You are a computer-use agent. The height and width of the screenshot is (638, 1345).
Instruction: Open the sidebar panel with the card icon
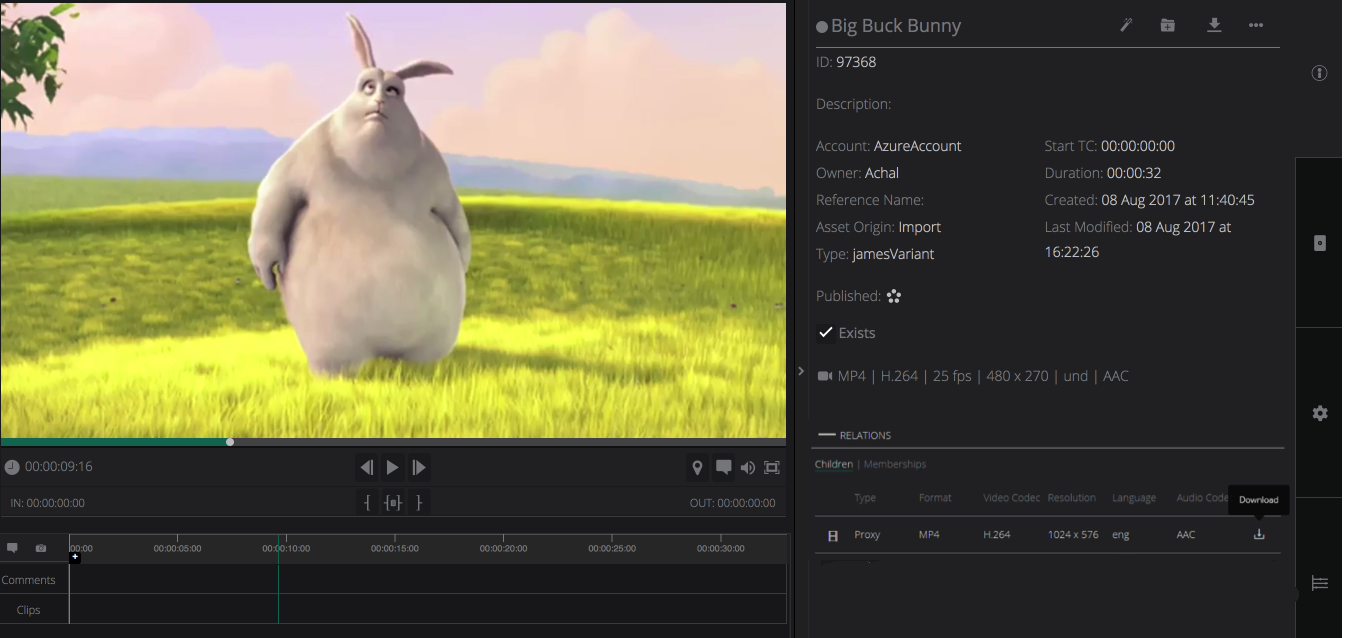(x=1320, y=243)
